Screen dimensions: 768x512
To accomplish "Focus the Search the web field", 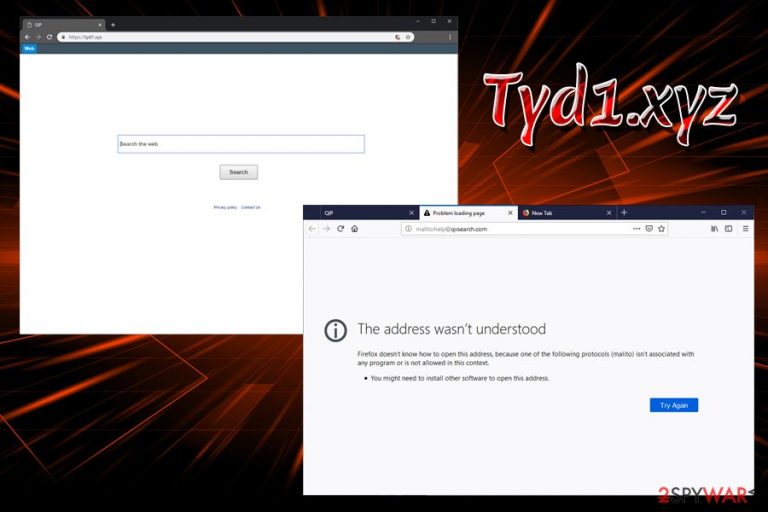I will pyautogui.click(x=241, y=144).
